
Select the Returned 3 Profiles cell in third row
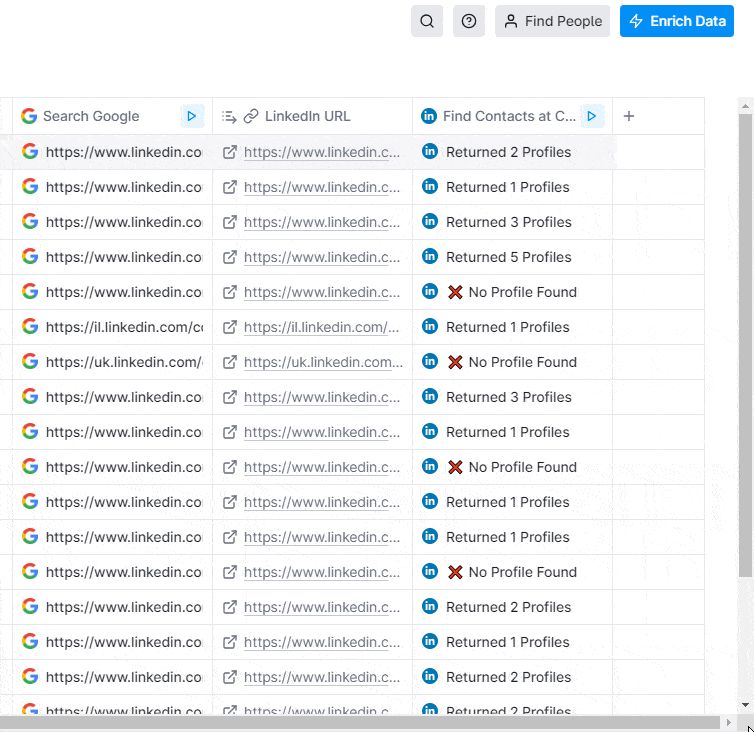508,222
